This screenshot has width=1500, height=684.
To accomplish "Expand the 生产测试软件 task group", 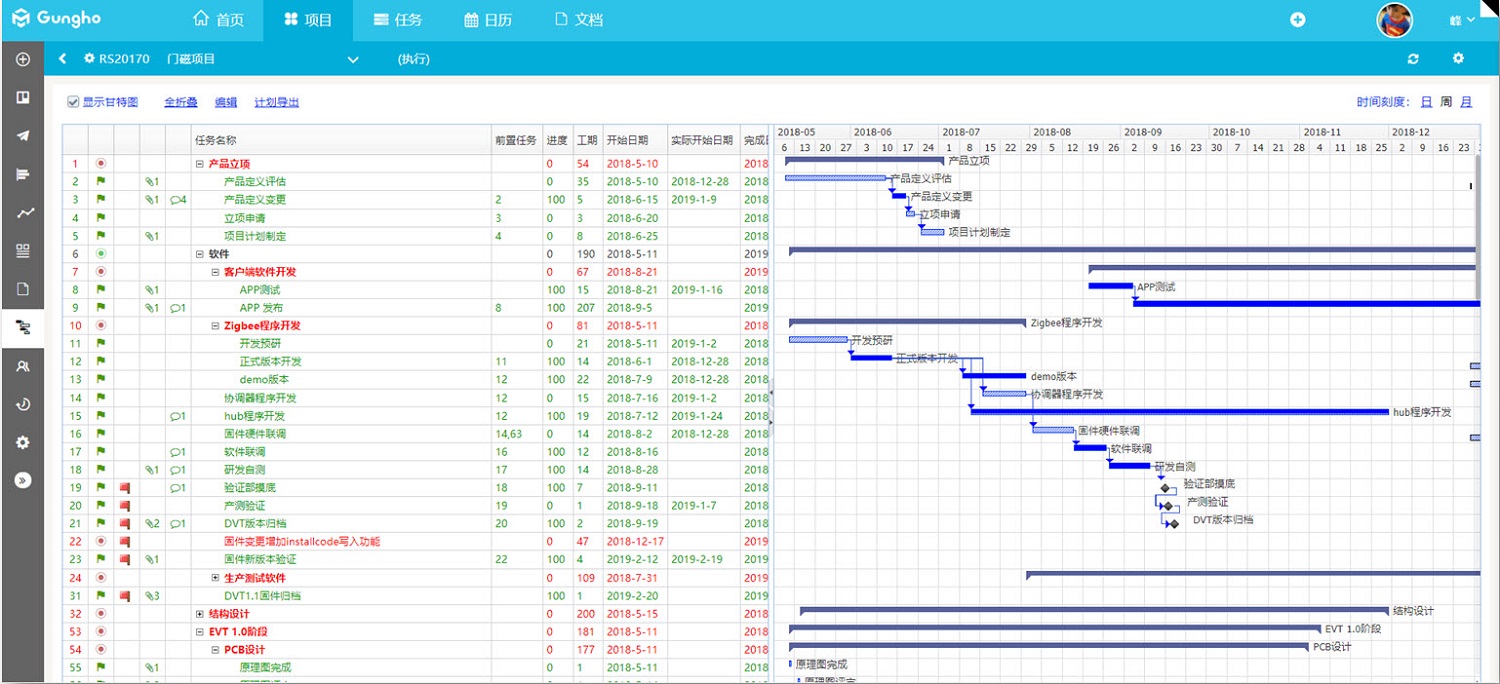I will point(215,578).
